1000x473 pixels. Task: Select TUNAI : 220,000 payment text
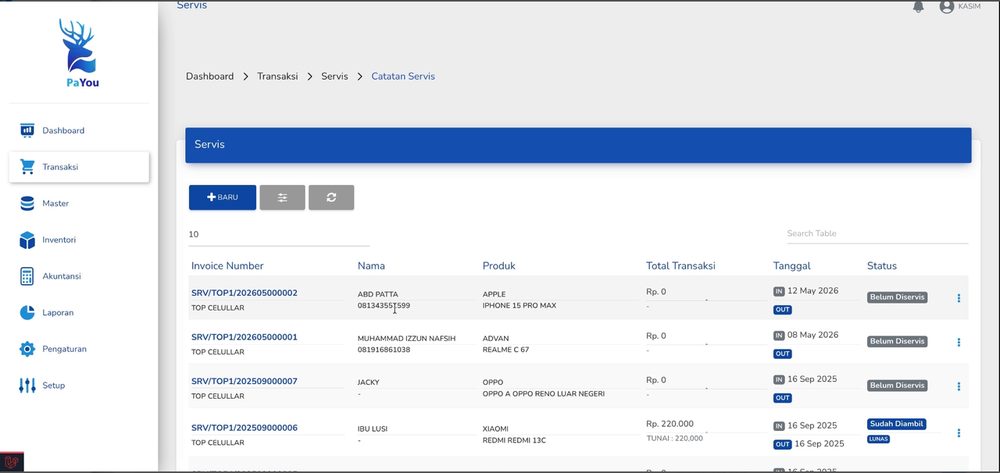pos(674,439)
